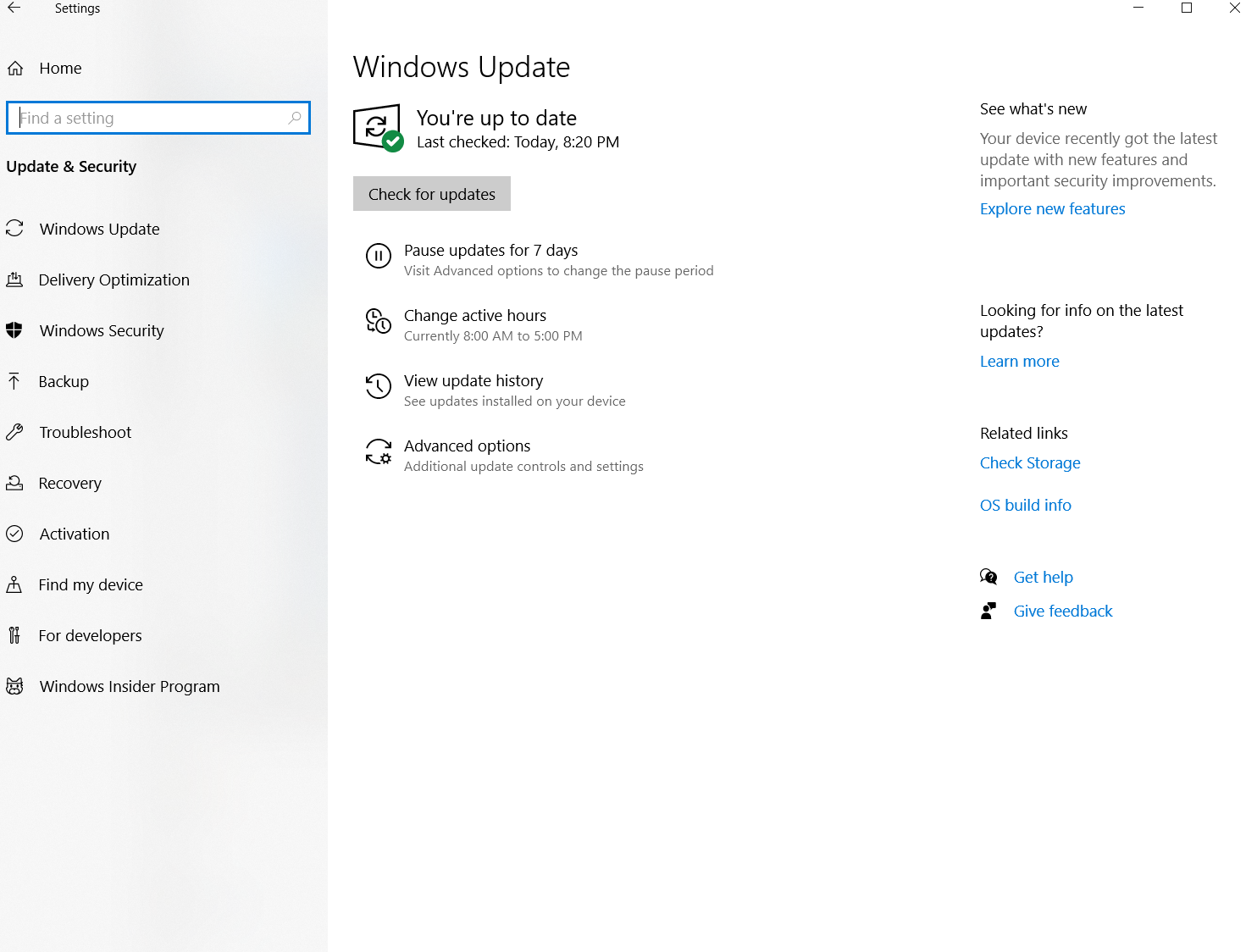The width and height of the screenshot is (1257, 952).
Task: Focus the Find a setting search field
Action: pos(158,118)
